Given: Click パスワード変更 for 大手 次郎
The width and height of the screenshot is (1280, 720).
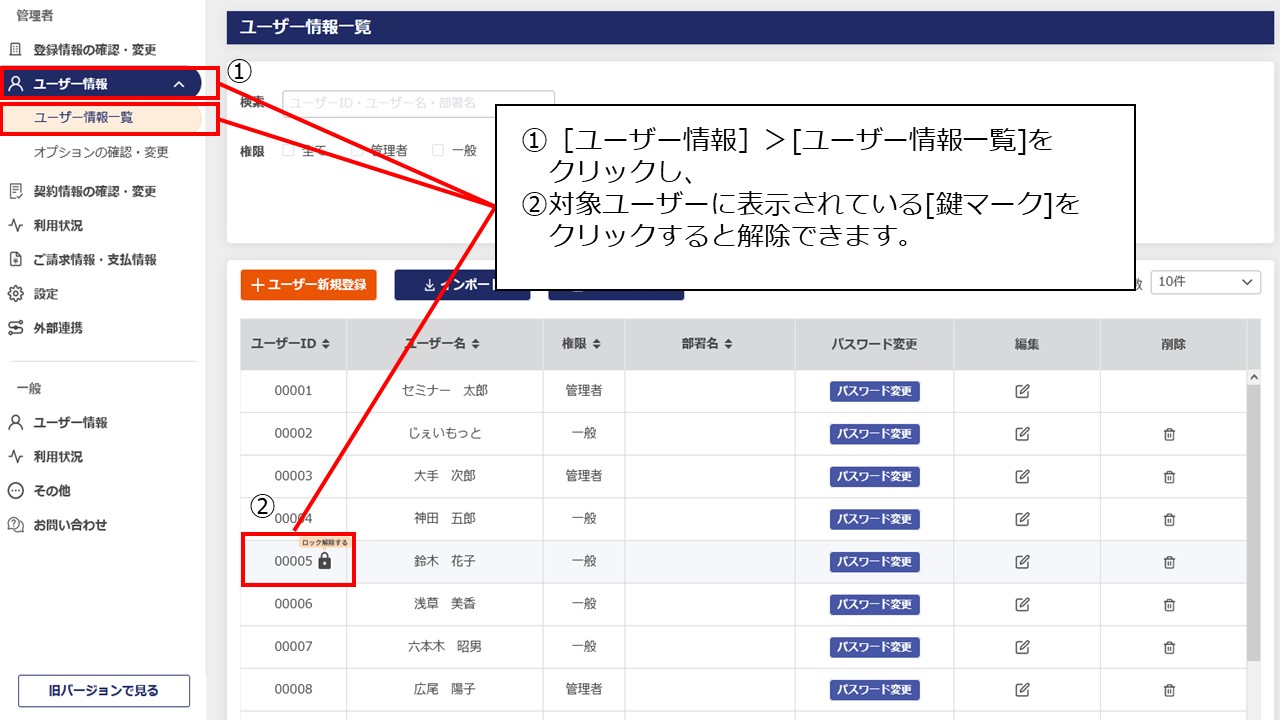Looking at the screenshot, I should (874, 476).
